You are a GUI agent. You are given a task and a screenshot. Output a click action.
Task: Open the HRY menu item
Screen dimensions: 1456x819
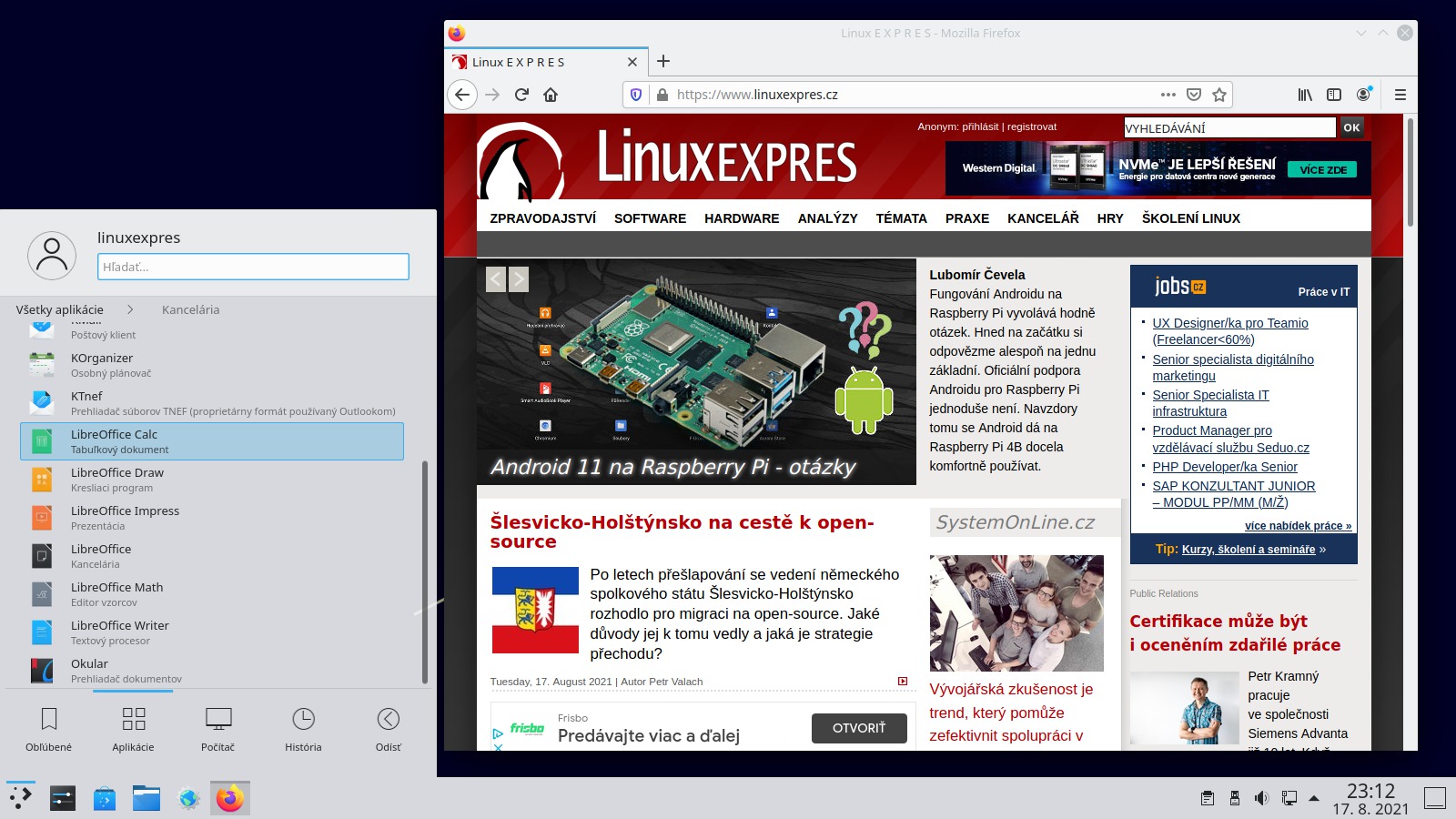(x=1110, y=218)
